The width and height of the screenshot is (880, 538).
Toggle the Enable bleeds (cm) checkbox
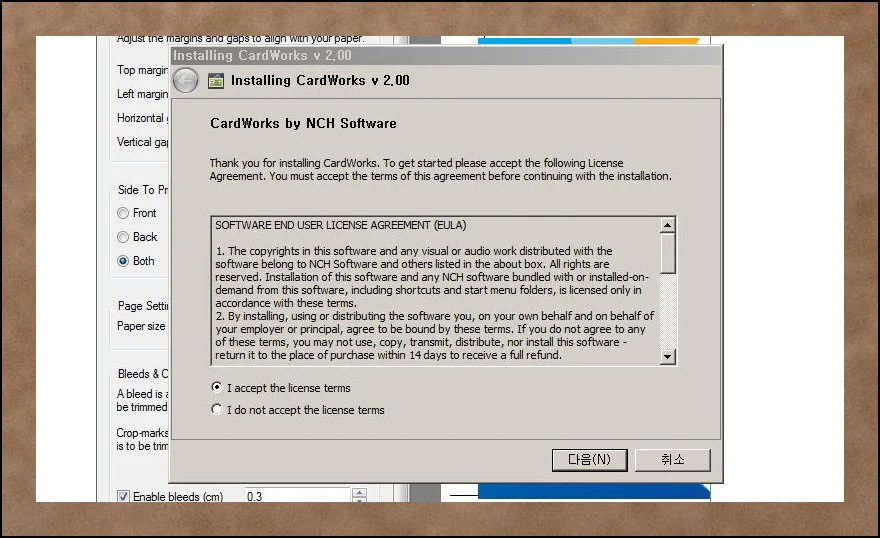124,496
